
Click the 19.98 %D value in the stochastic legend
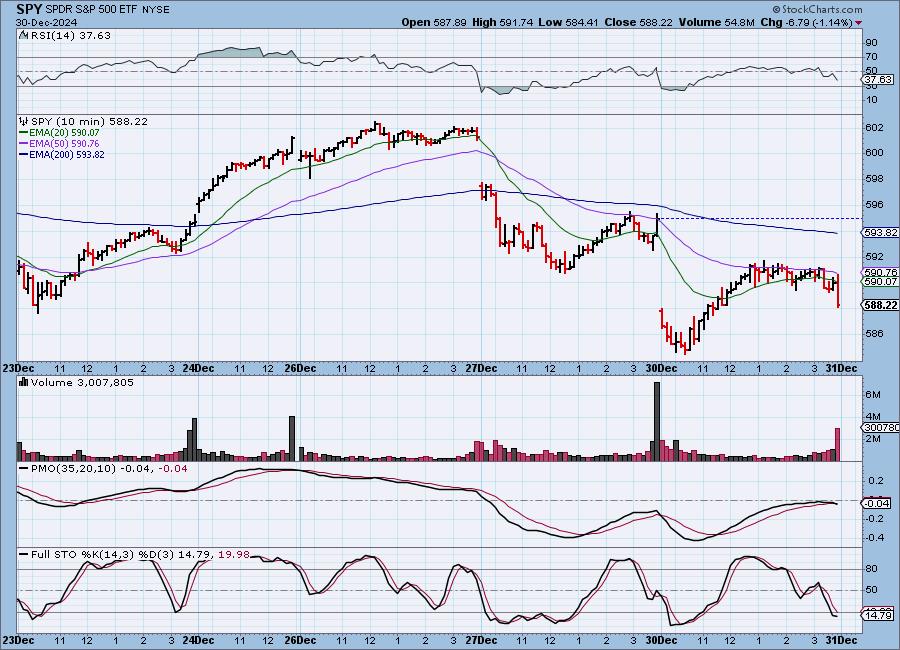click(235, 555)
